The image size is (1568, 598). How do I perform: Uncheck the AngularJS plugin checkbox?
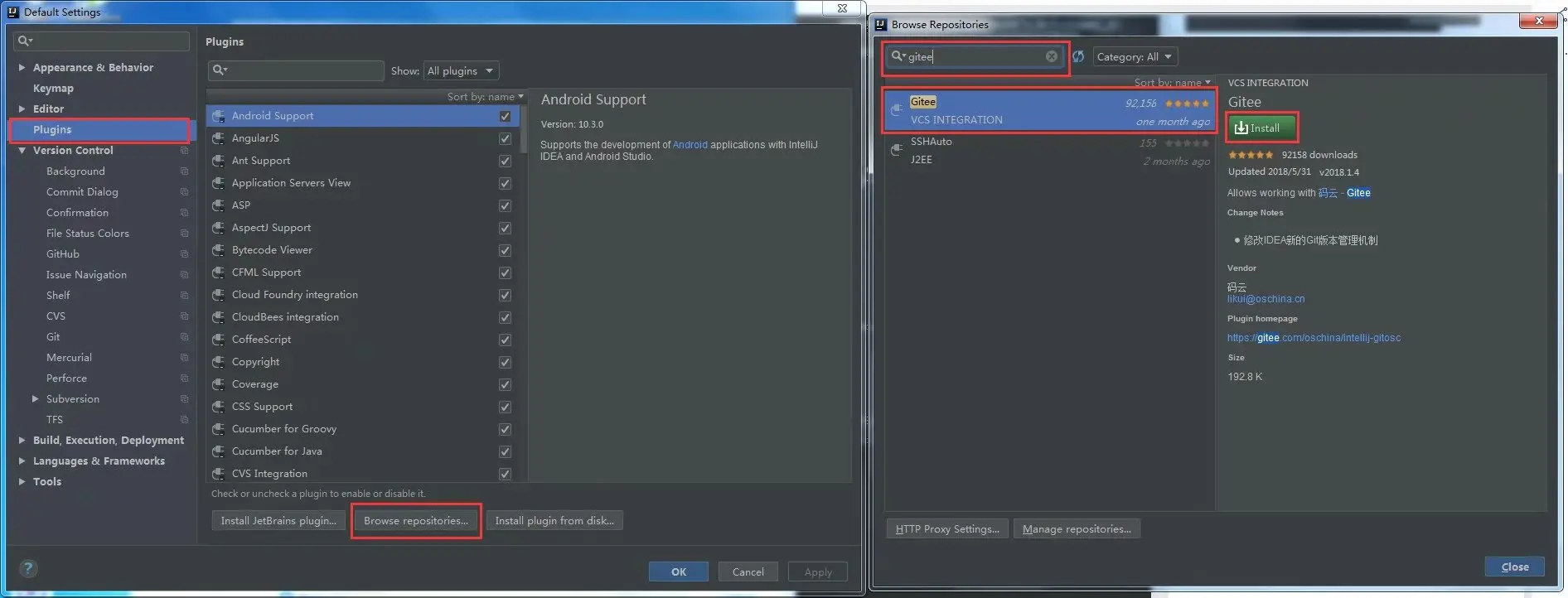pyautogui.click(x=505, y=138)
